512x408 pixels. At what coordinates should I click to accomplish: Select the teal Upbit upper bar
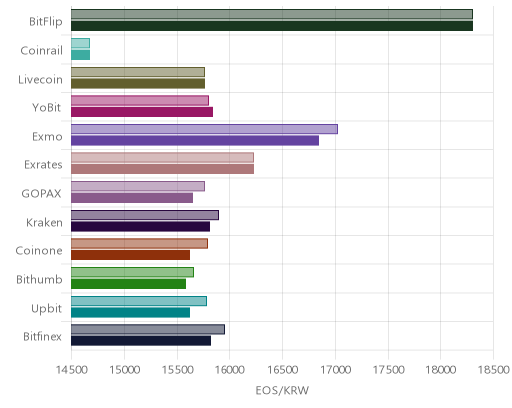click(x=139, y=301)
